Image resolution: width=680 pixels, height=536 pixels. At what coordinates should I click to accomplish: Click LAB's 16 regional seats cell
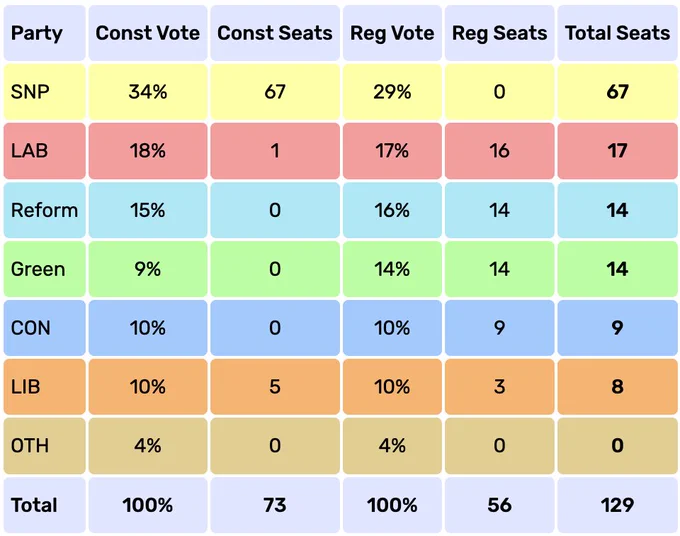[x=500, y=151]
